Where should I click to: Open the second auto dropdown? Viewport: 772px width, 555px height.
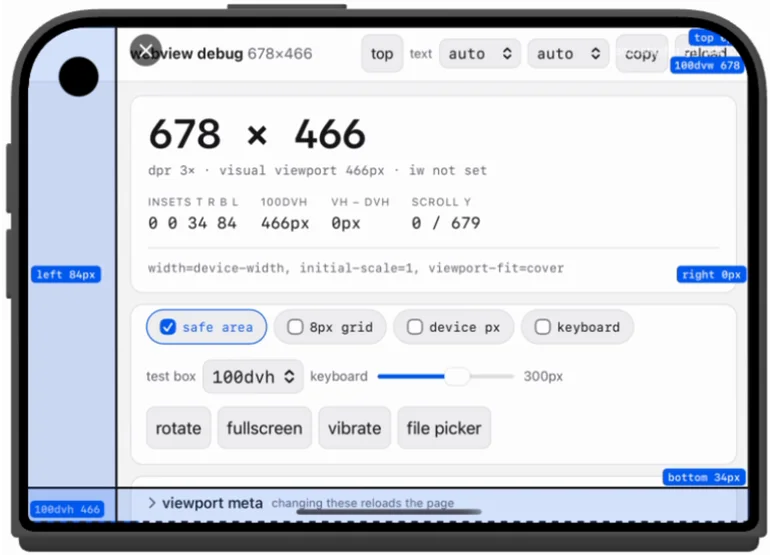coord(568,54)
